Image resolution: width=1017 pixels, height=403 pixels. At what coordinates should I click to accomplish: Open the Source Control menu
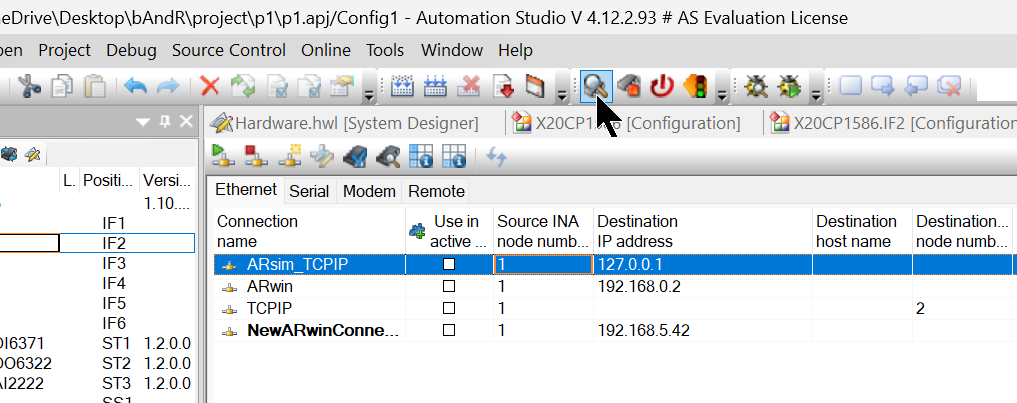pos(229,50)
